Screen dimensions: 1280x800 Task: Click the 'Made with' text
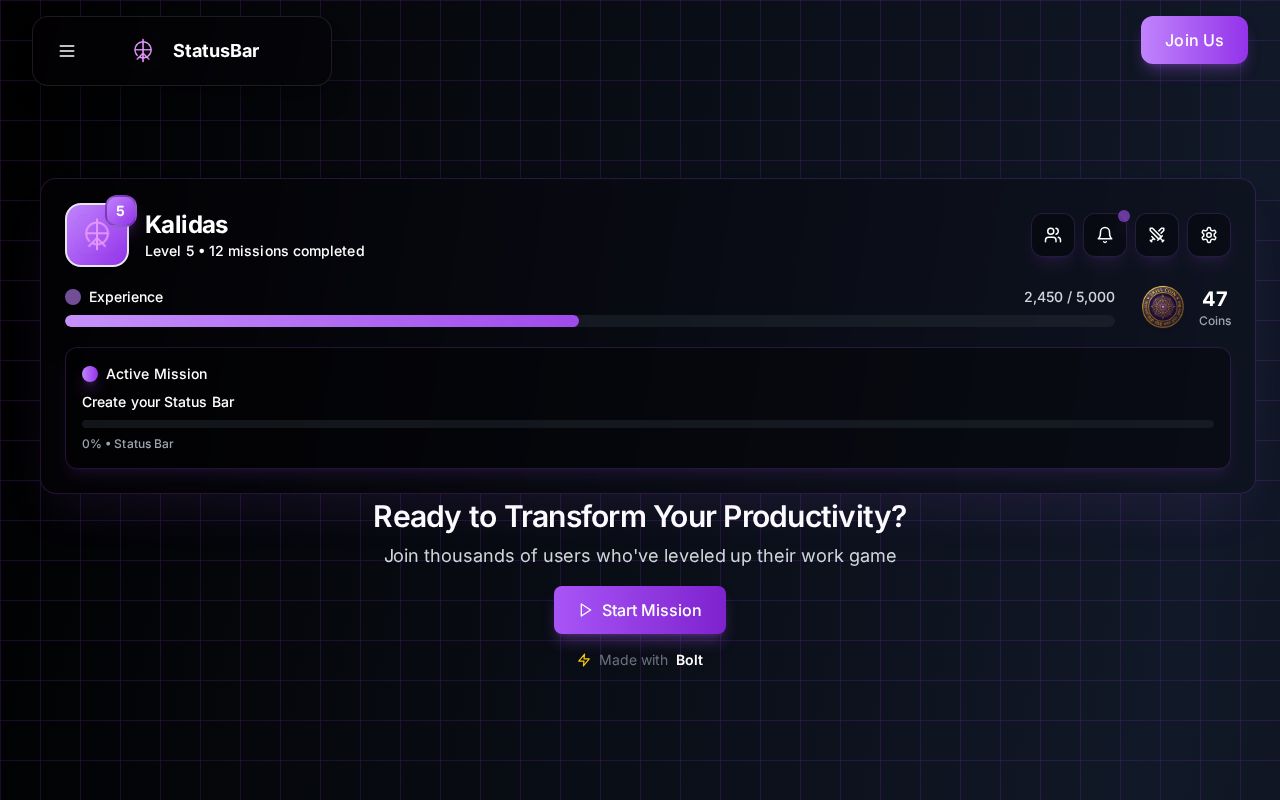633,660
